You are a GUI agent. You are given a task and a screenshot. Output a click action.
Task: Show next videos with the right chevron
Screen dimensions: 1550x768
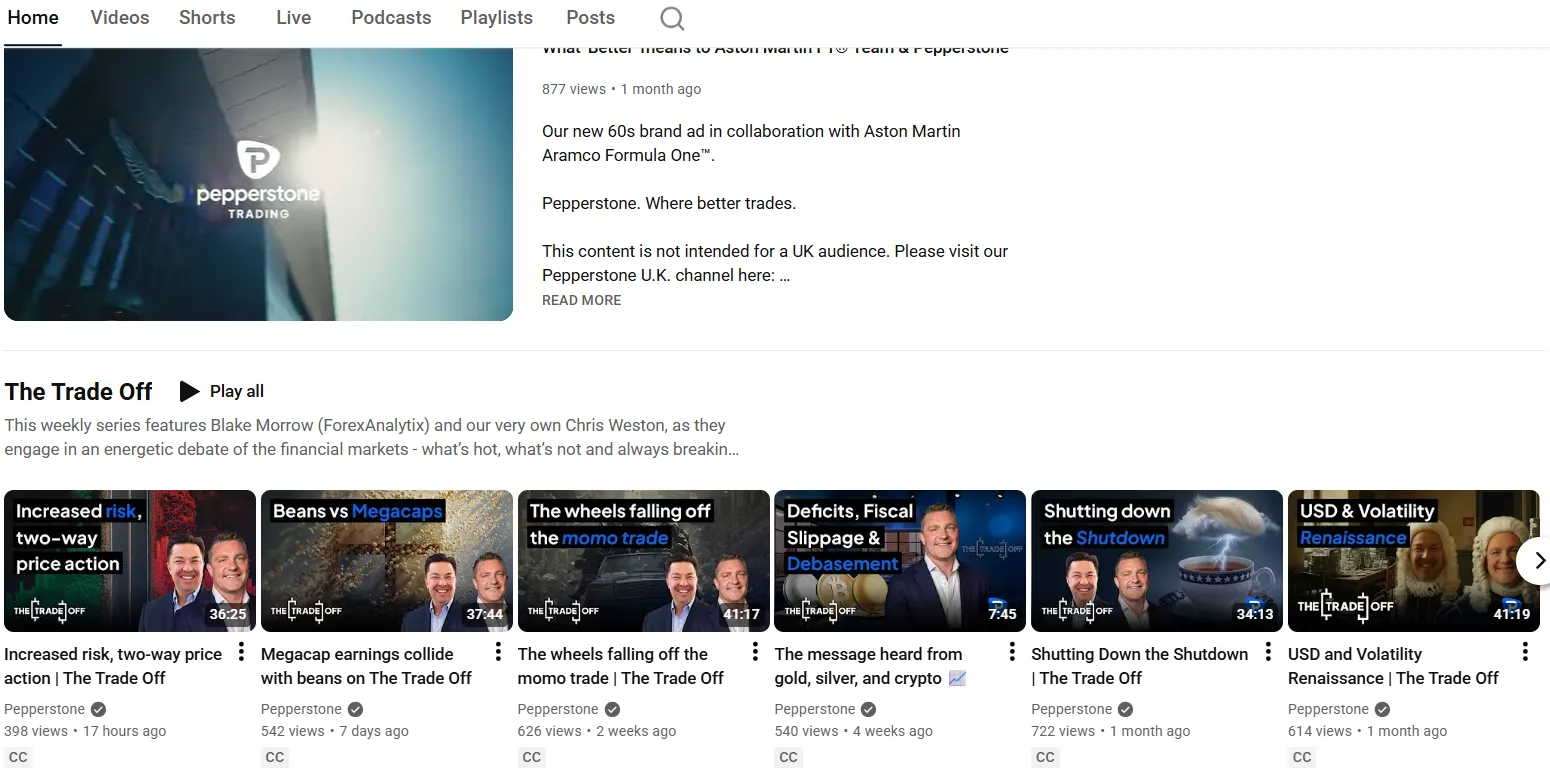(1538, 560)
